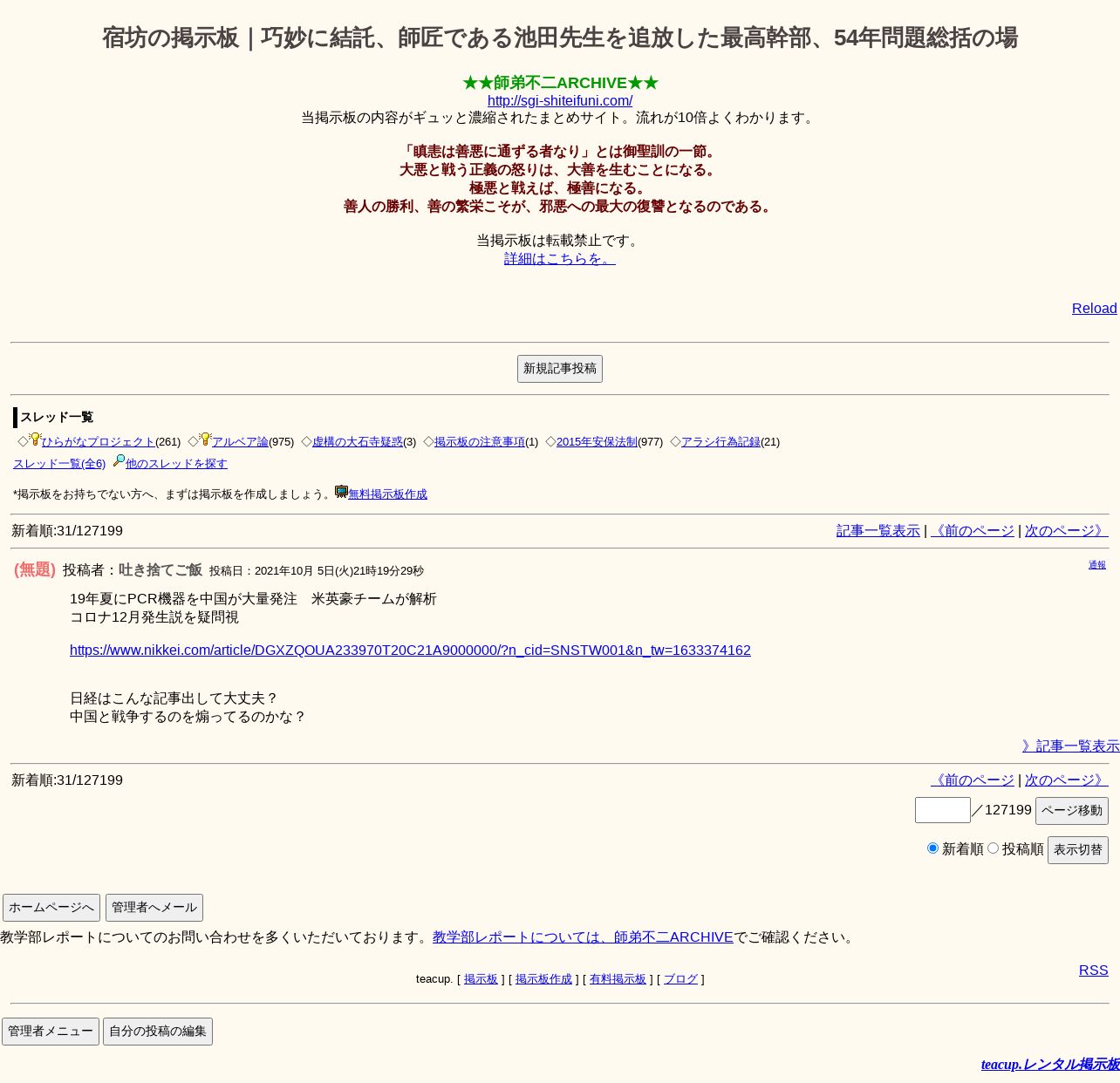This screenshot has width=1120, height=1083.
Task: Click footer 掲示板 link
Action: point(481,979)
